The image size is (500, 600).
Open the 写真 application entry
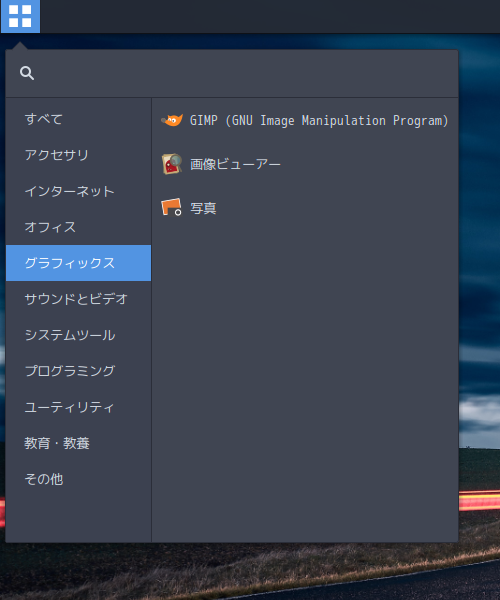point(305,207)
